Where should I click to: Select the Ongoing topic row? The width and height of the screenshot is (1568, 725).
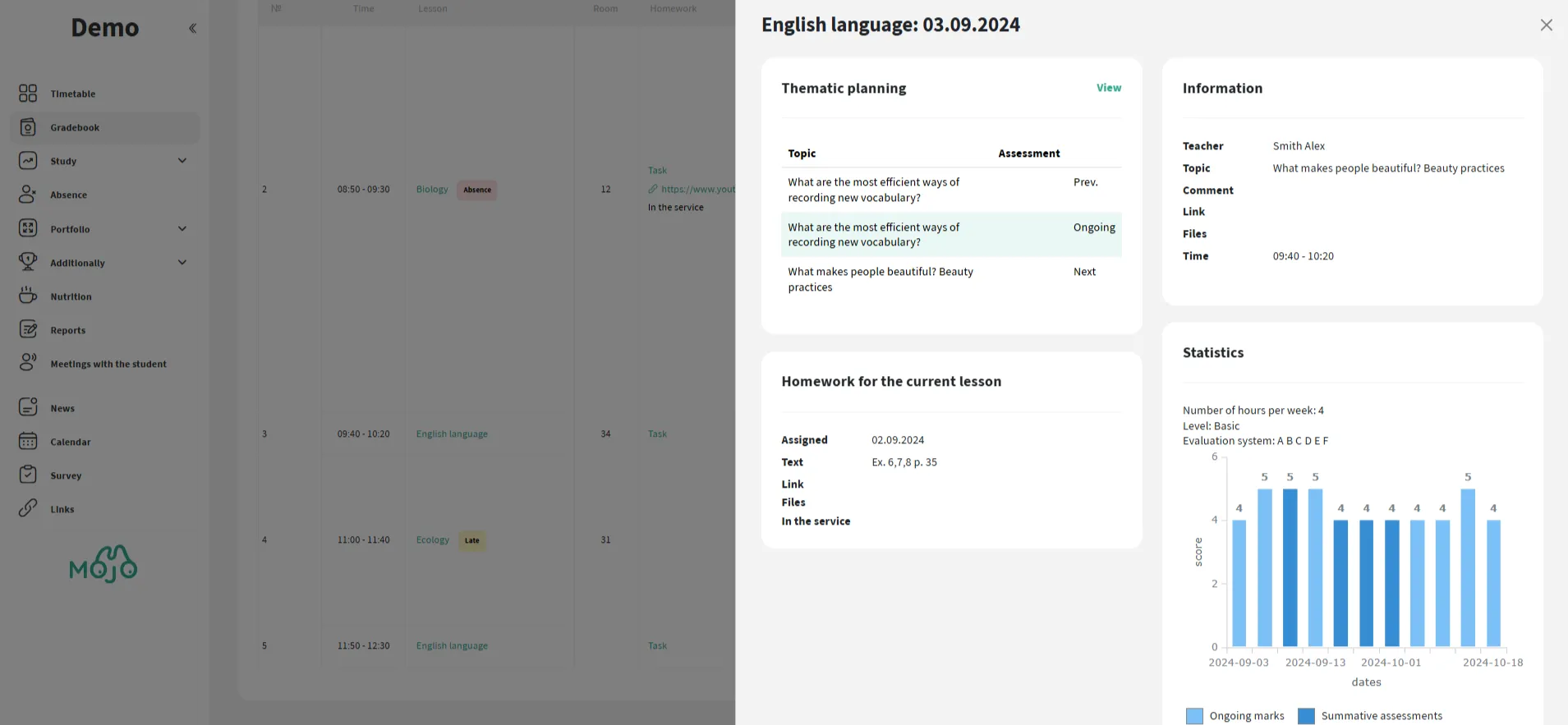(x=950, y=235)
